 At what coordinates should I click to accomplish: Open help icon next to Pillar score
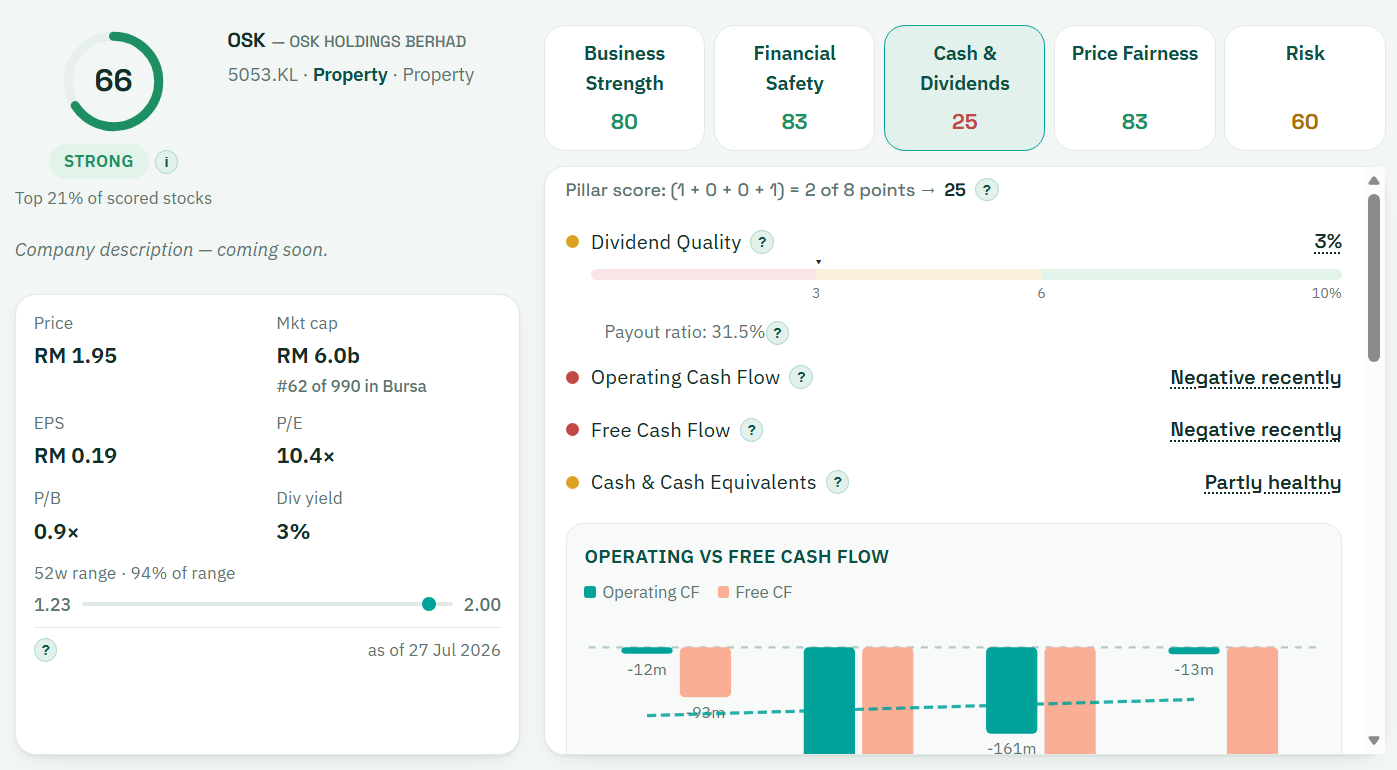(x=987, y=190)
